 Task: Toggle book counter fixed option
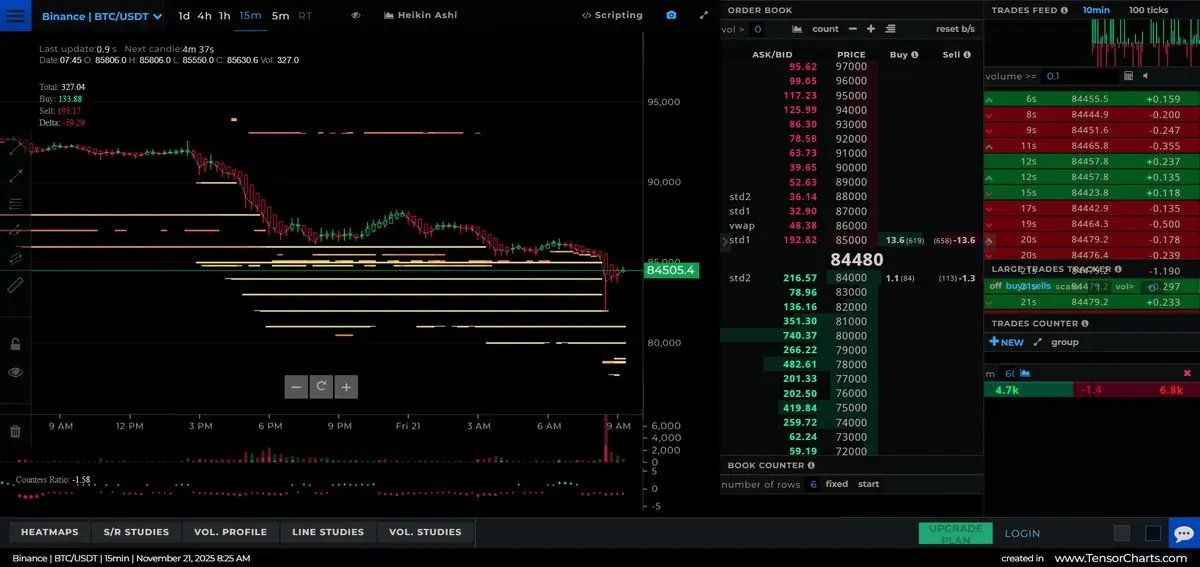(x=837, y=484)
